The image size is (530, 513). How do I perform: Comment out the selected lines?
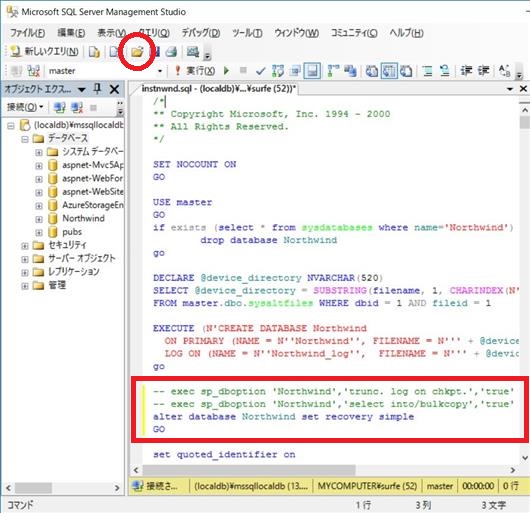[x=428, y=71]
